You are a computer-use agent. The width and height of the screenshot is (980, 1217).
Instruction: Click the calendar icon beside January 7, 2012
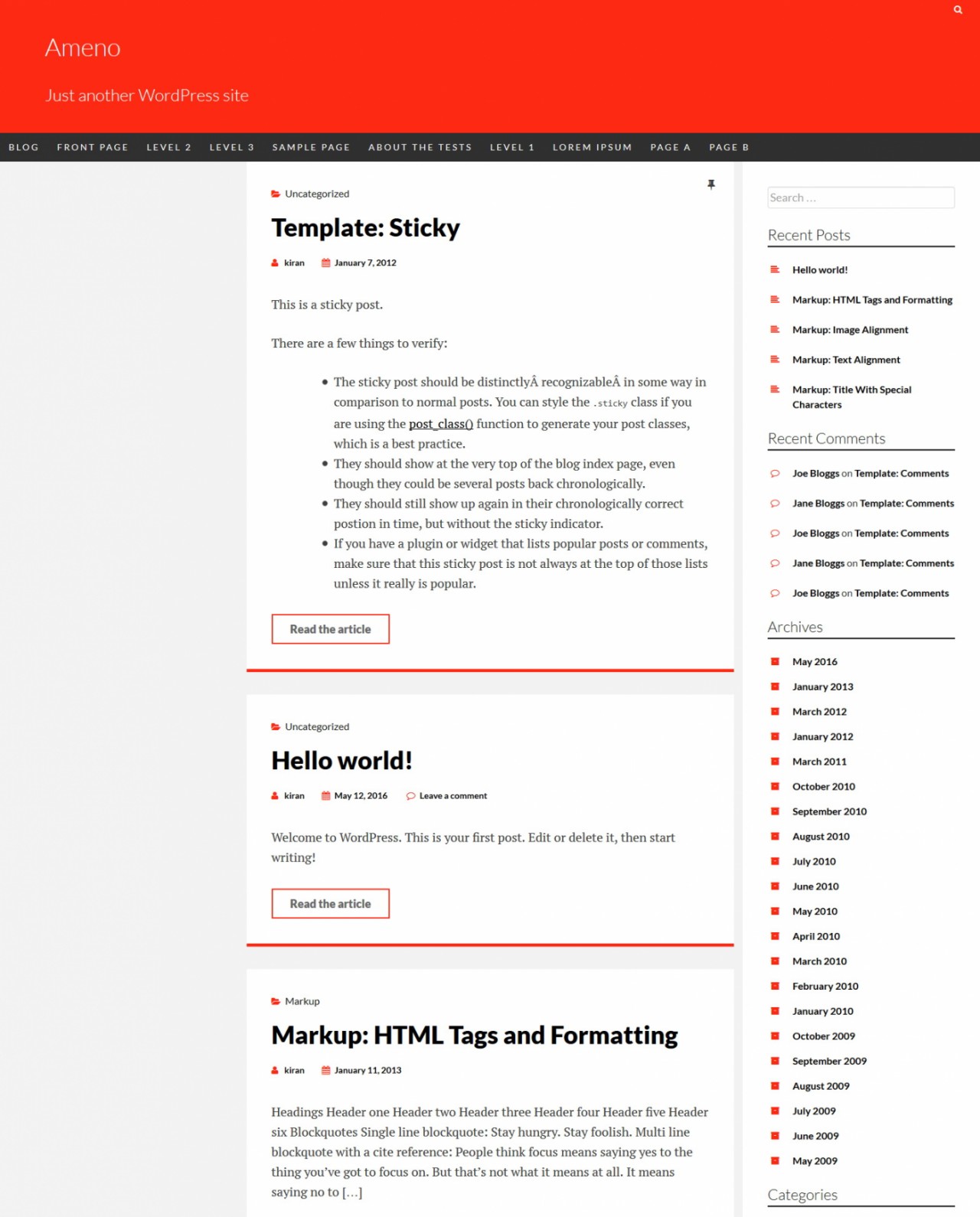(325, 263)
